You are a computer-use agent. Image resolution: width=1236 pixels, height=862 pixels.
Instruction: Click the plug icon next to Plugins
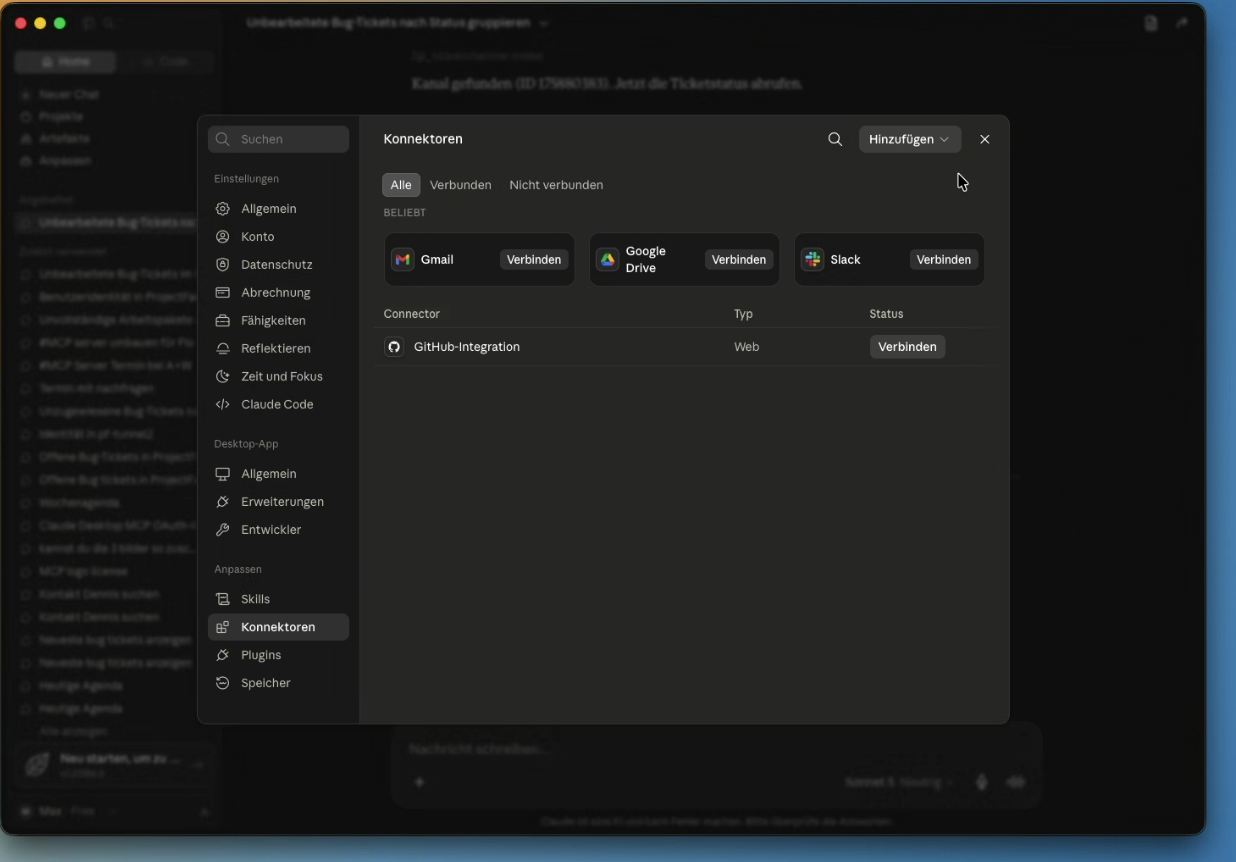point(223,655)
